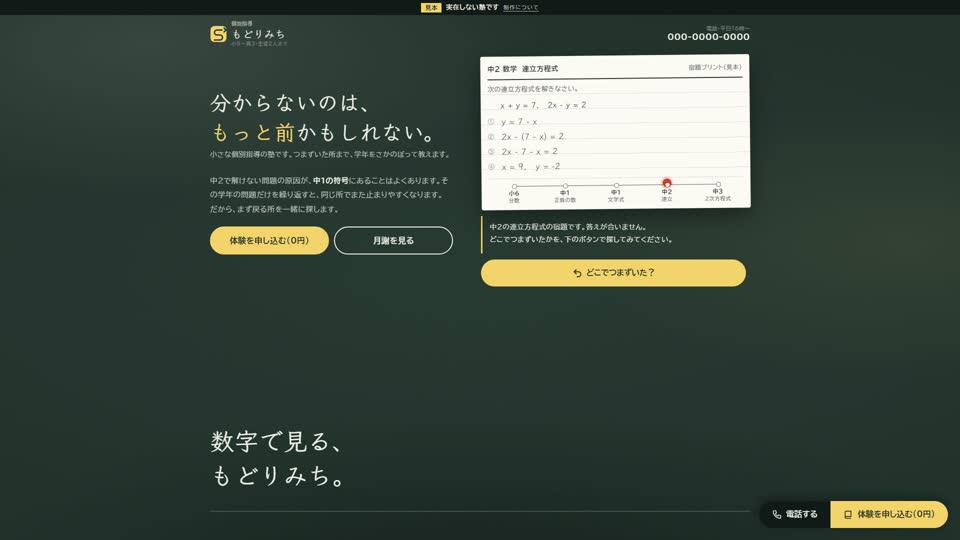Viewport: 960px width, 540px height.
Task: Click step ② 2x - (7 - x) = 2
Action: tap(526, 137)
